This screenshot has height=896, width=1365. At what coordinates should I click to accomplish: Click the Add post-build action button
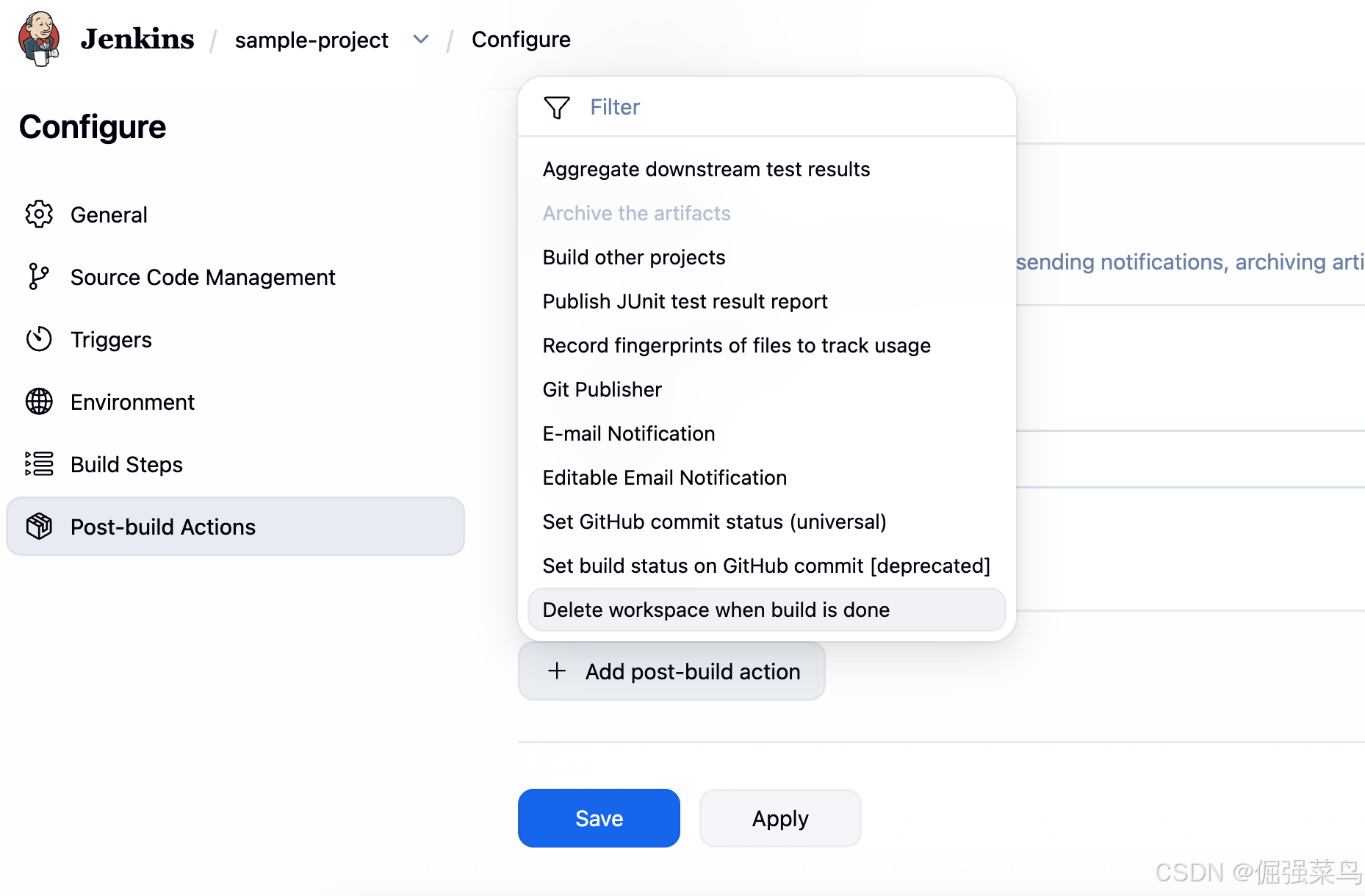pyautogui.click(x=671, y=671)
